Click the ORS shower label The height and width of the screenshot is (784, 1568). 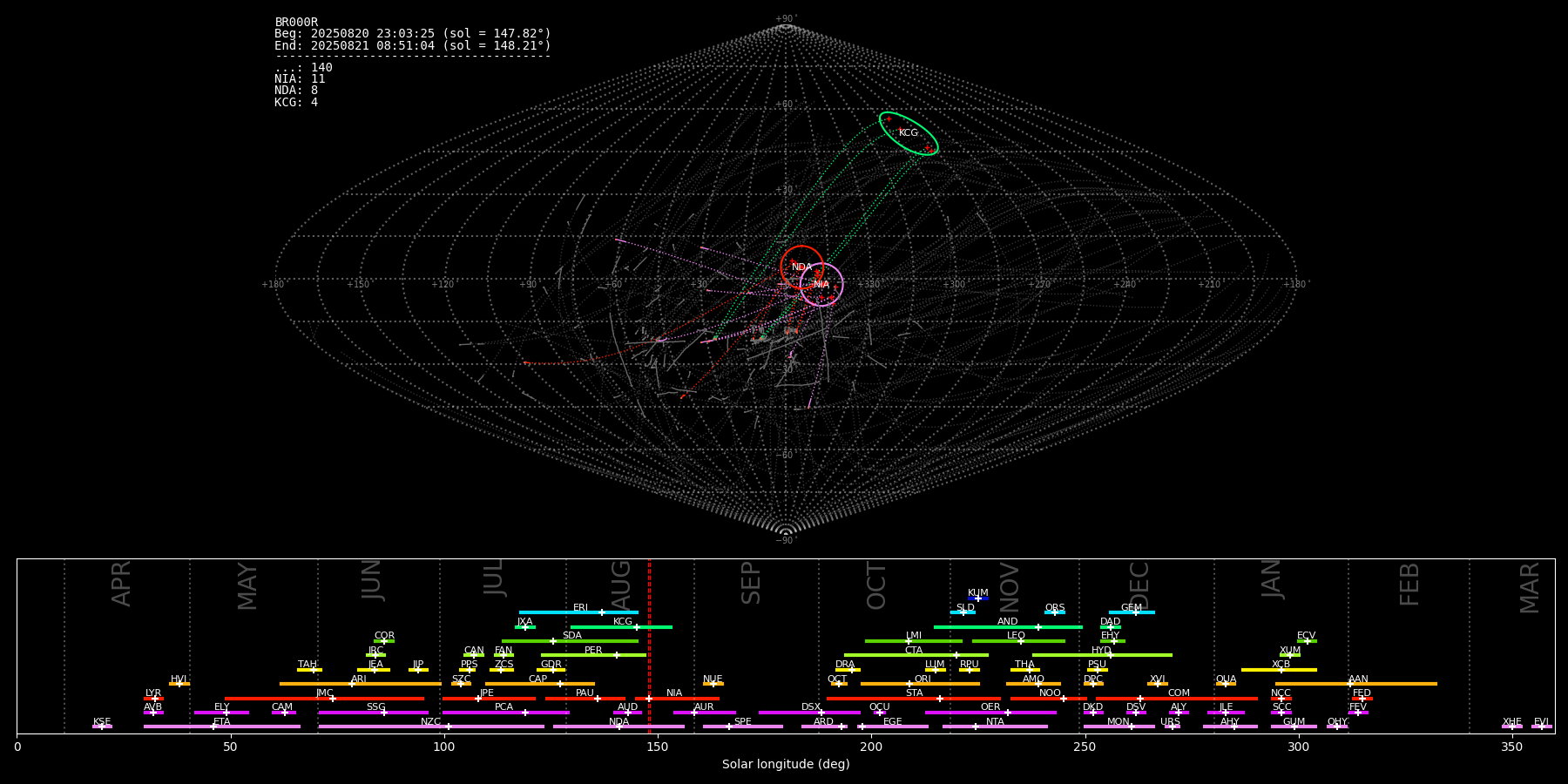1055,608
